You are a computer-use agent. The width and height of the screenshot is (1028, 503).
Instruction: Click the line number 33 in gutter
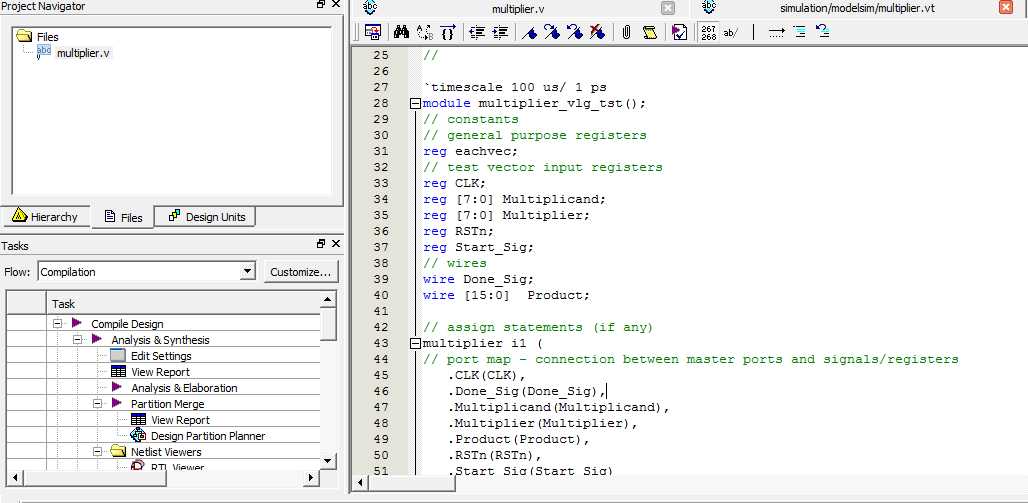380,184
